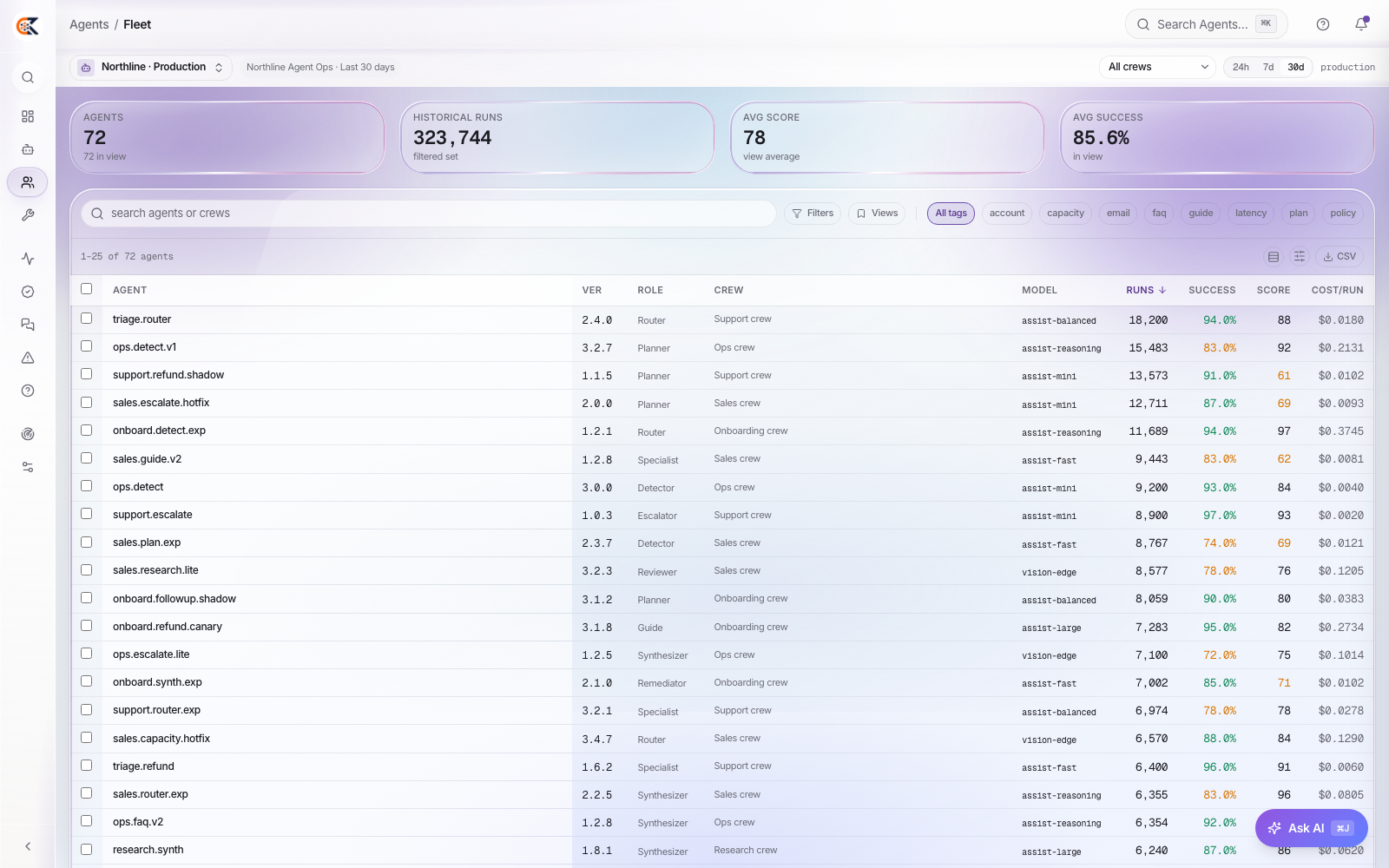Screen dimensions: 1389x868
Task: Click the Historical Runs stat card
Action: pos(556,137)
